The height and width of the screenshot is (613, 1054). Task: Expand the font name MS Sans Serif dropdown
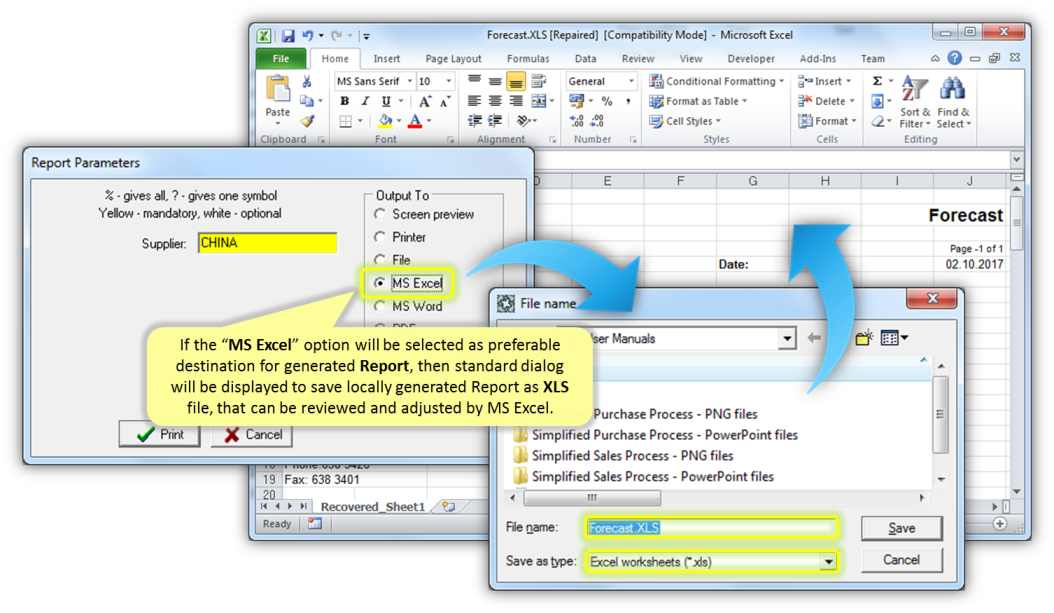click(408, 81)
